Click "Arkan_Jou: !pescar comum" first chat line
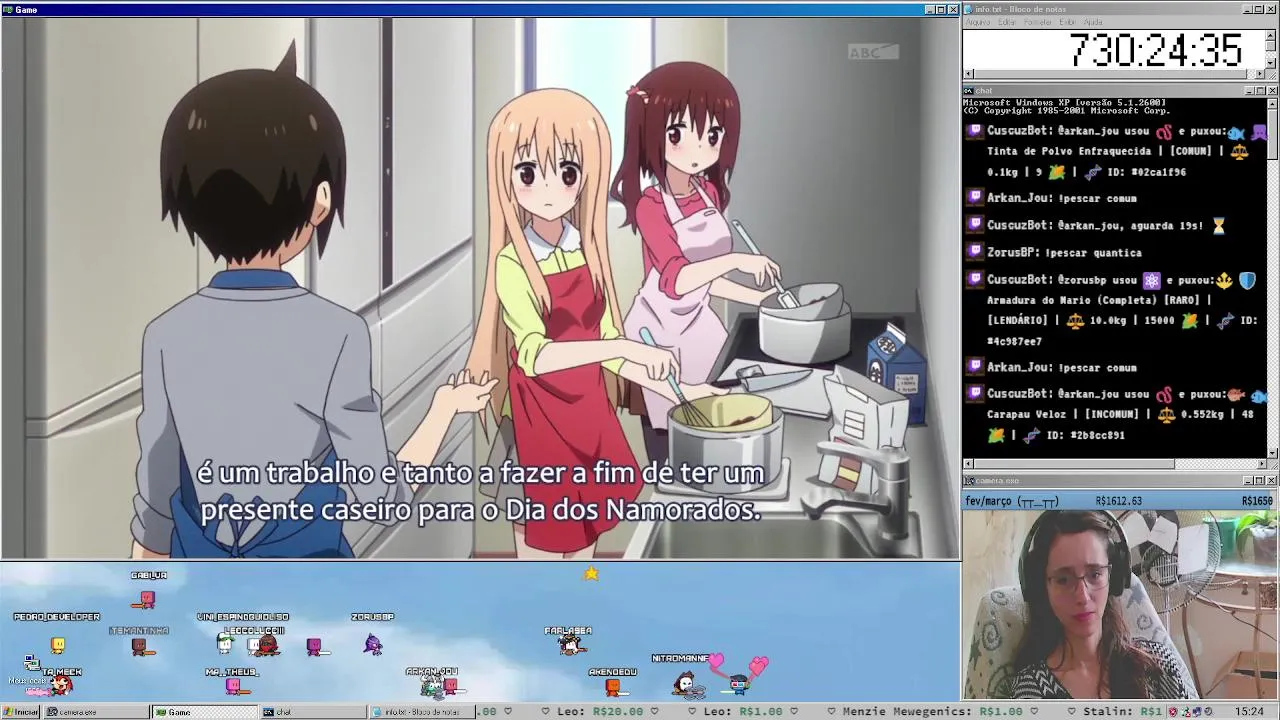1280x720 pixels. pyautogui.click(x=1061, y=198)
